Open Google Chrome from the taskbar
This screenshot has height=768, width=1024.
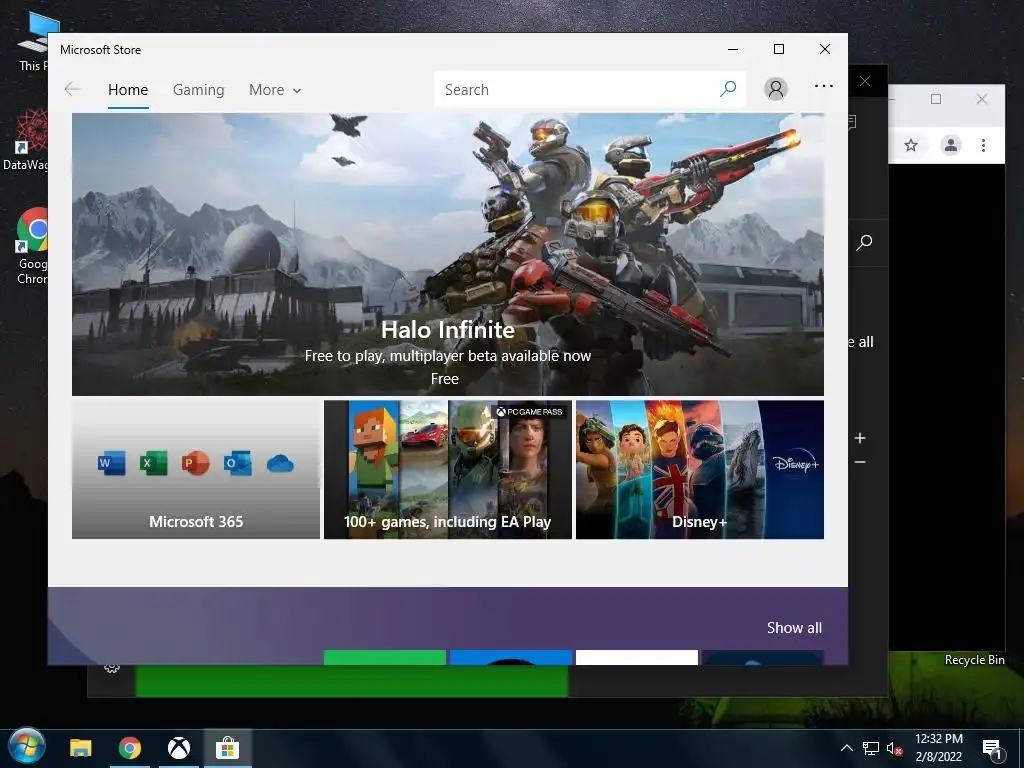(x=130, y=748)
